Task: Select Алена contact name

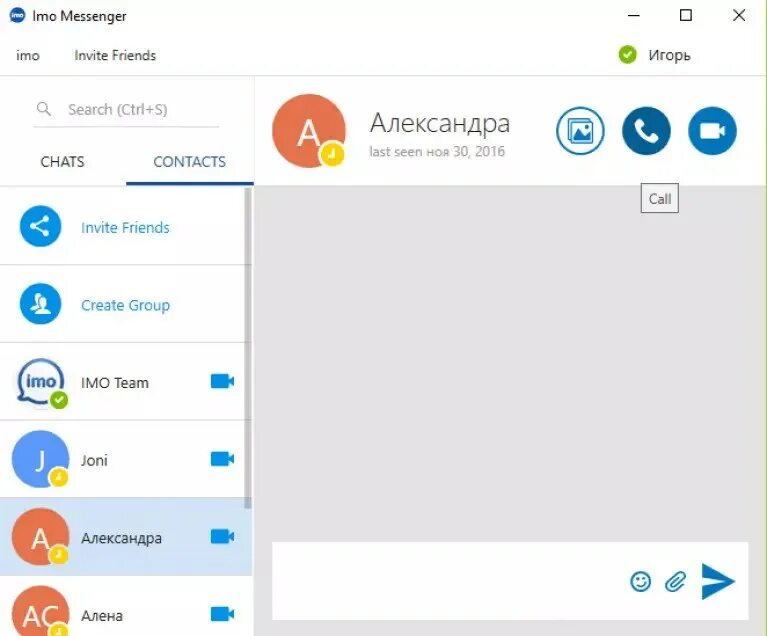Action: point(102,615)
